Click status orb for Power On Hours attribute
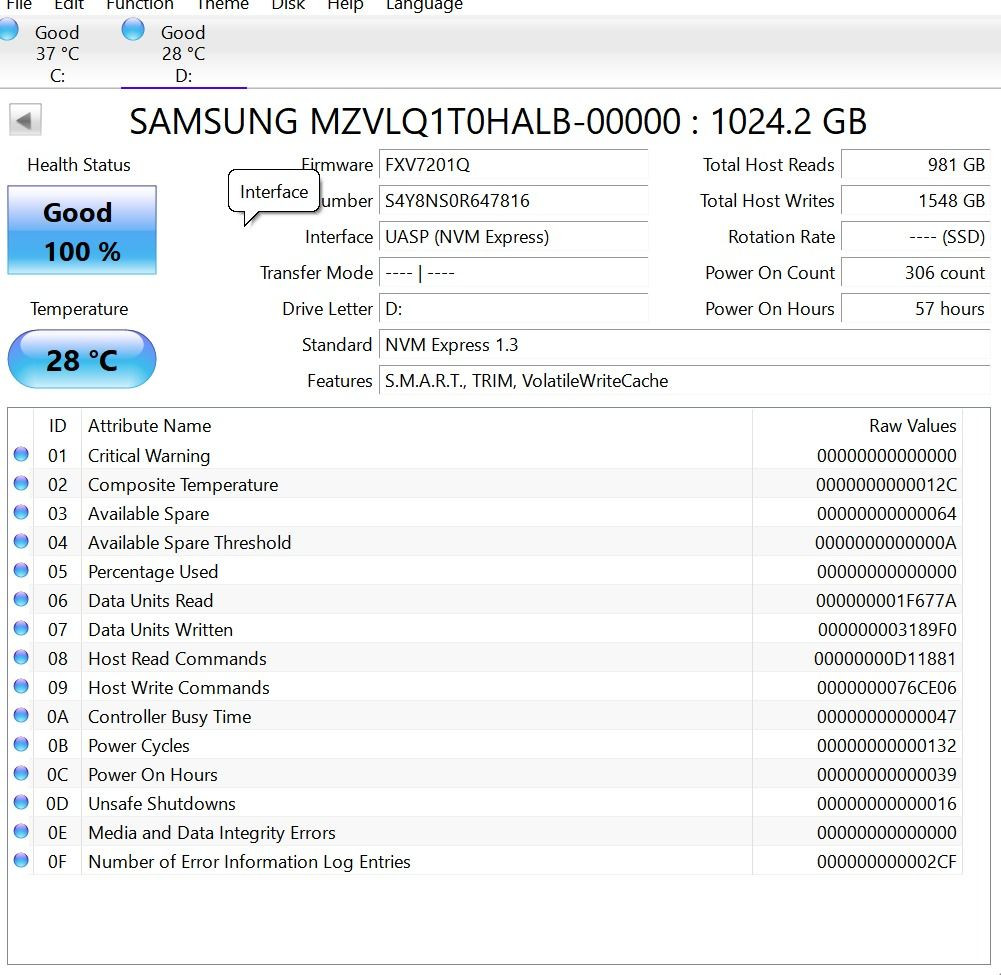The height and width of the screenshot is (975, 1001). 21,773
